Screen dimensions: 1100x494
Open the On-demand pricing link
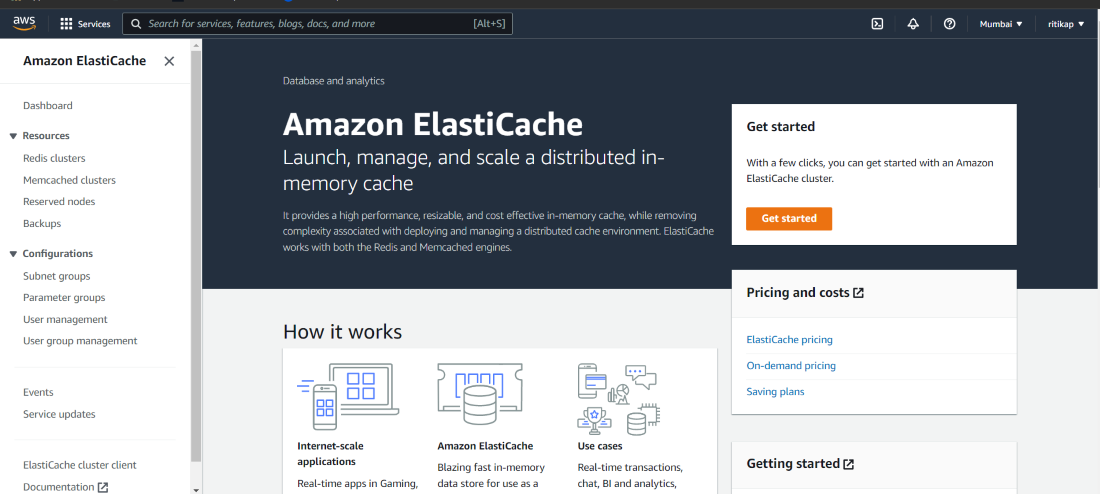click(x=791, y=366)
